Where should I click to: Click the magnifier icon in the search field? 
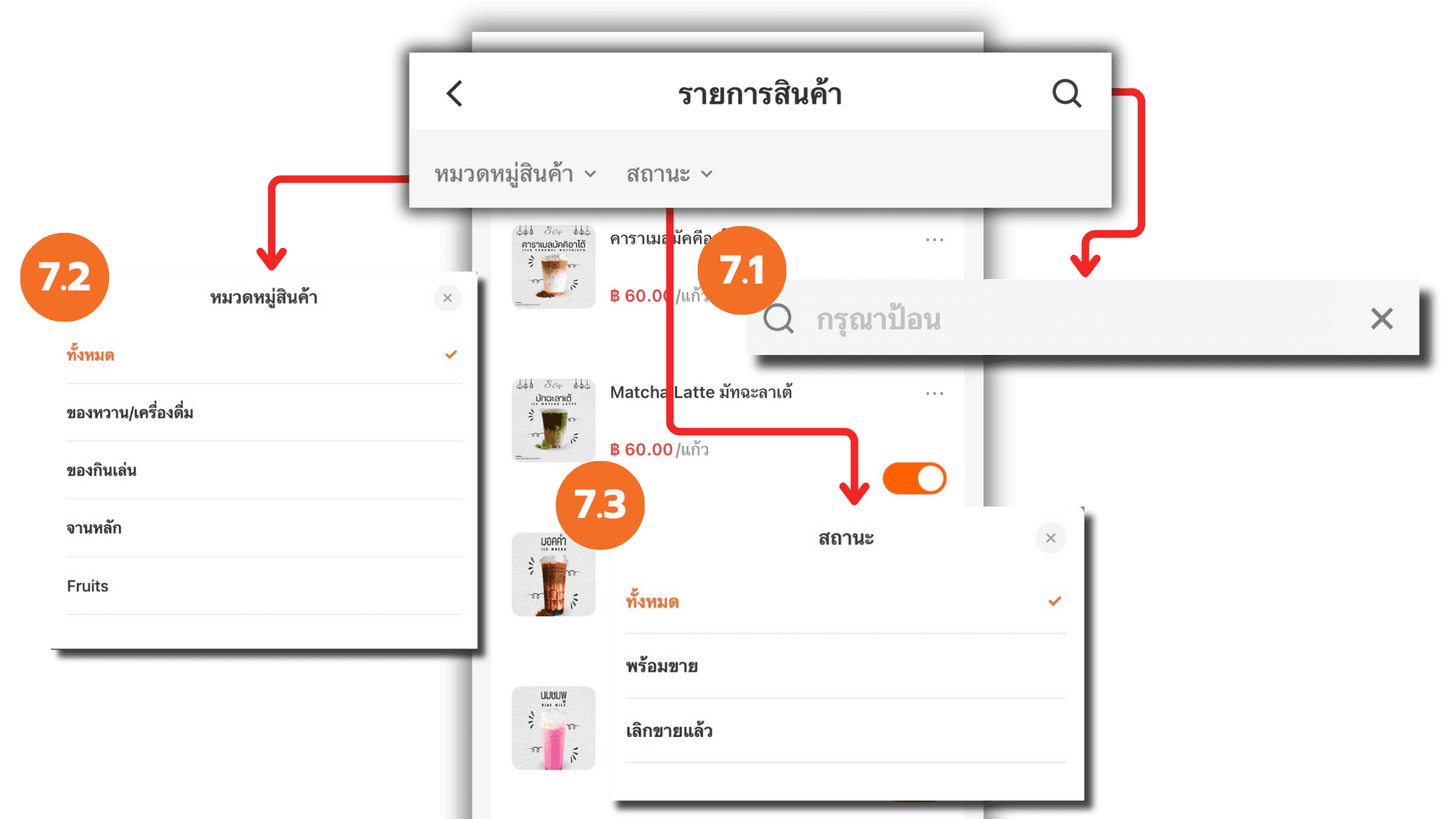point(779,319)
